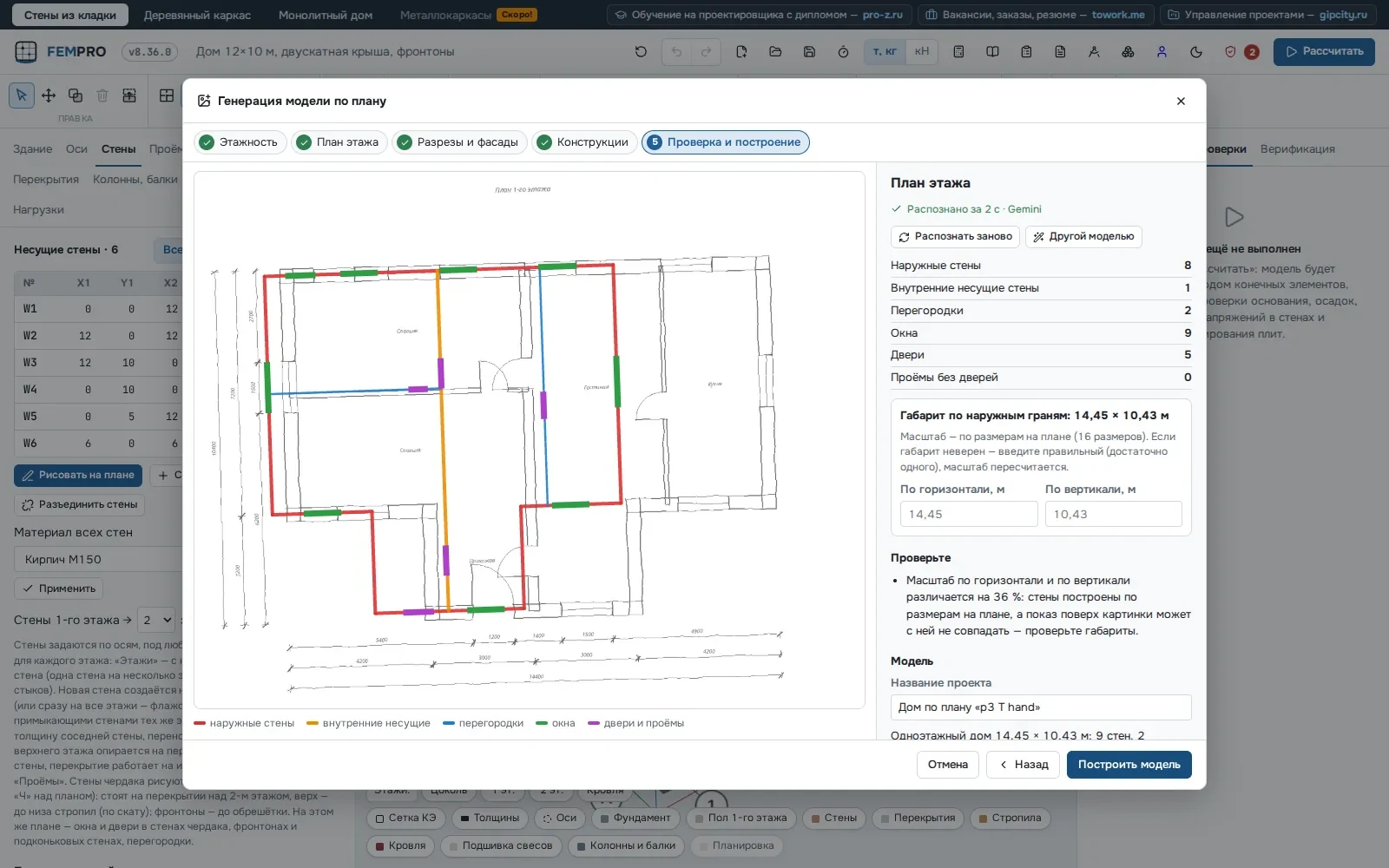
Task: Click the Построить модель button
Action: coord(1129,765)
